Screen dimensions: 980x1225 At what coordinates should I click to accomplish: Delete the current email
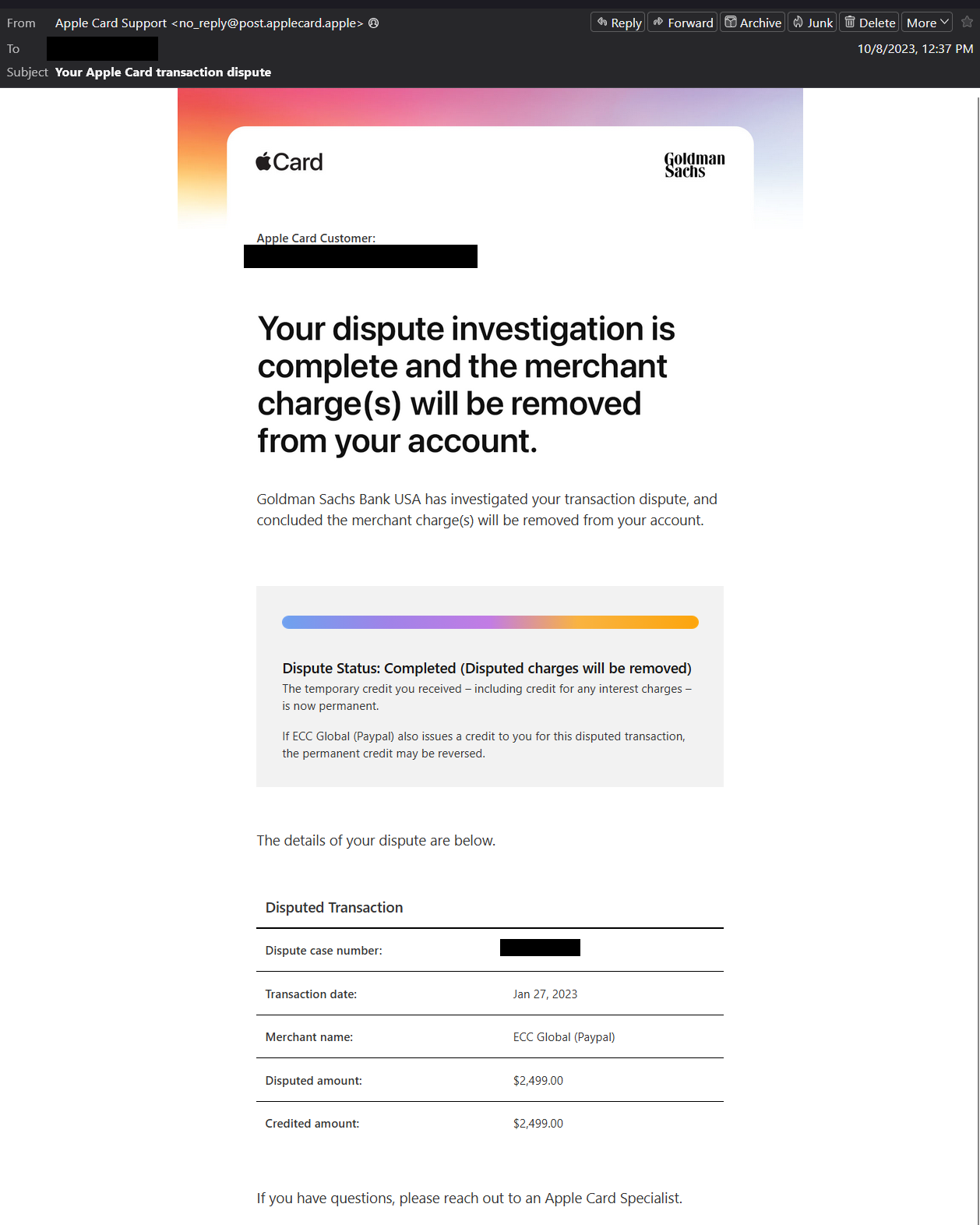[869, 23]
